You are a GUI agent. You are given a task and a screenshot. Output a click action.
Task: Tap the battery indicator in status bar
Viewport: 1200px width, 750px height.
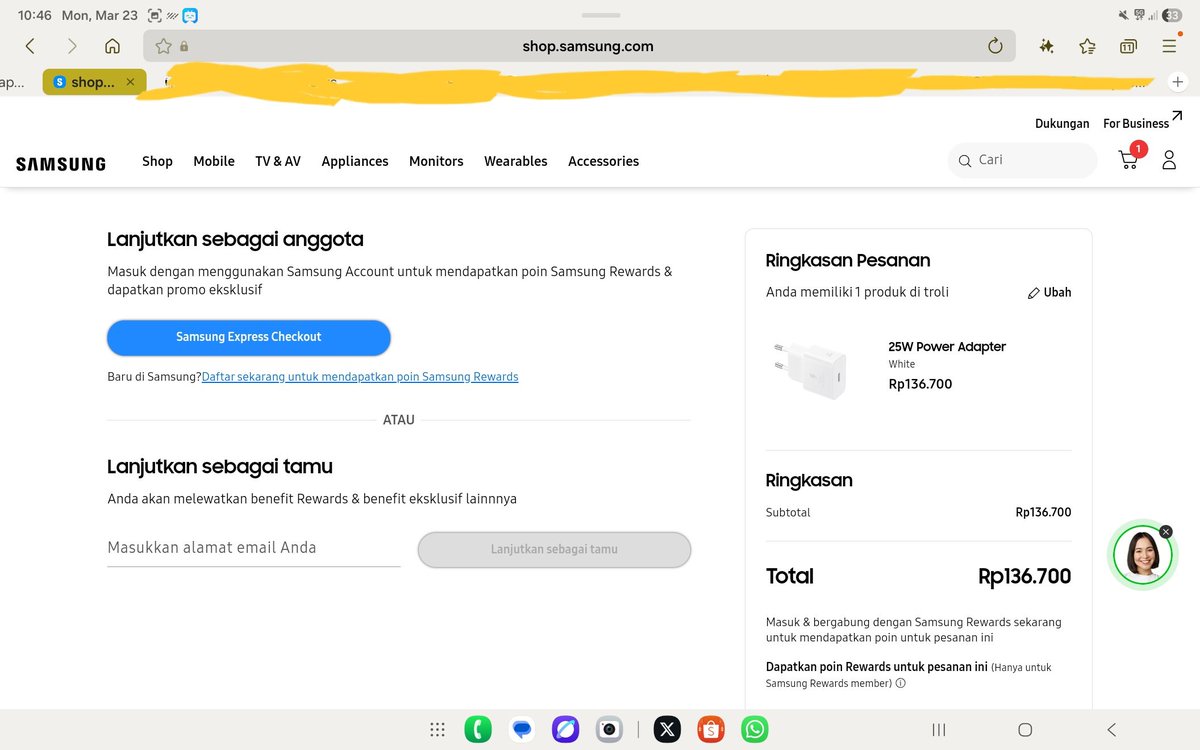click(x=1171, y=15)
